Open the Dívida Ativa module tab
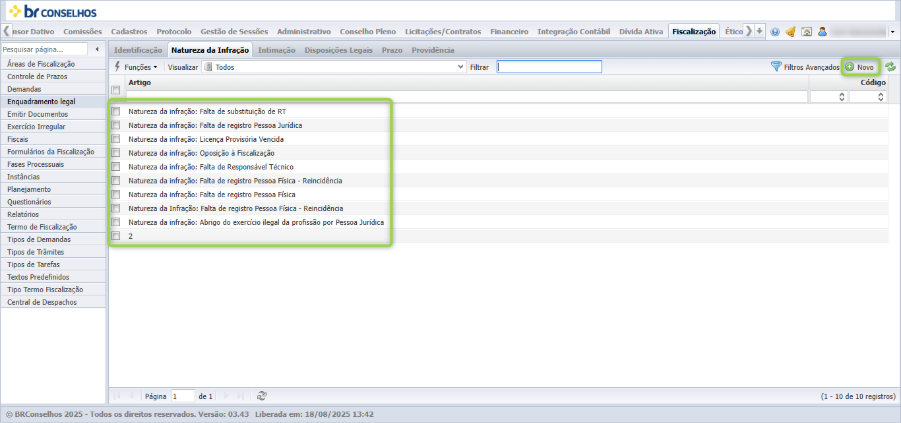The image size is (901, 423). click(x=641, y=32)
